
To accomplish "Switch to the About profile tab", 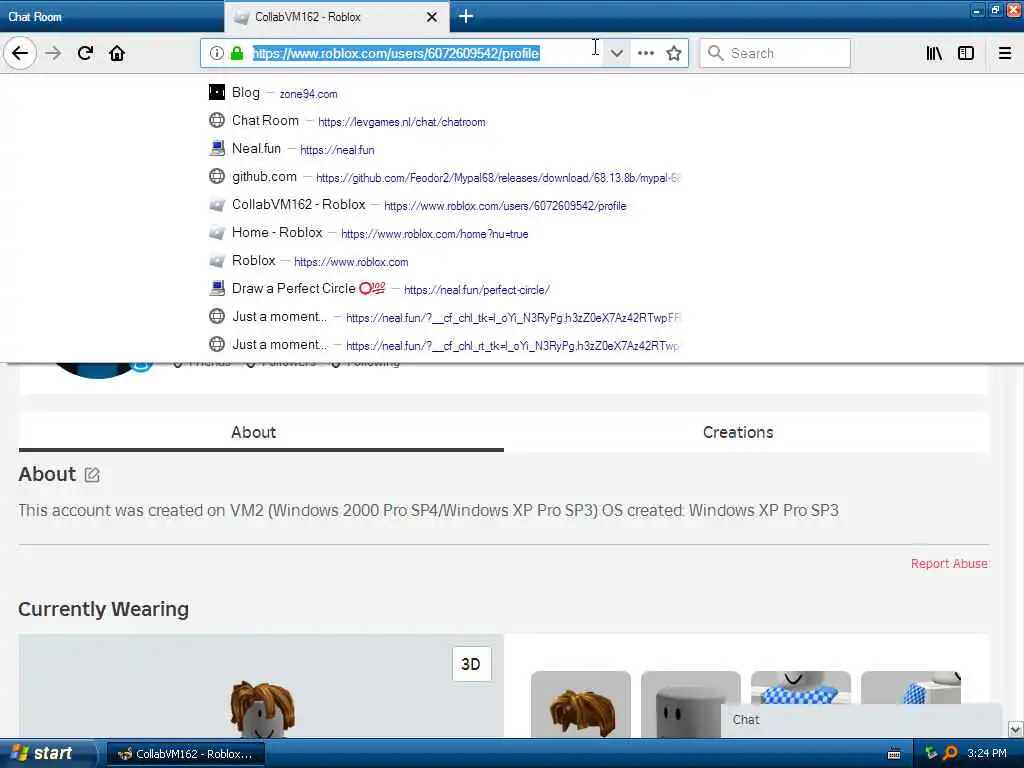I will (x=261, y=432).
